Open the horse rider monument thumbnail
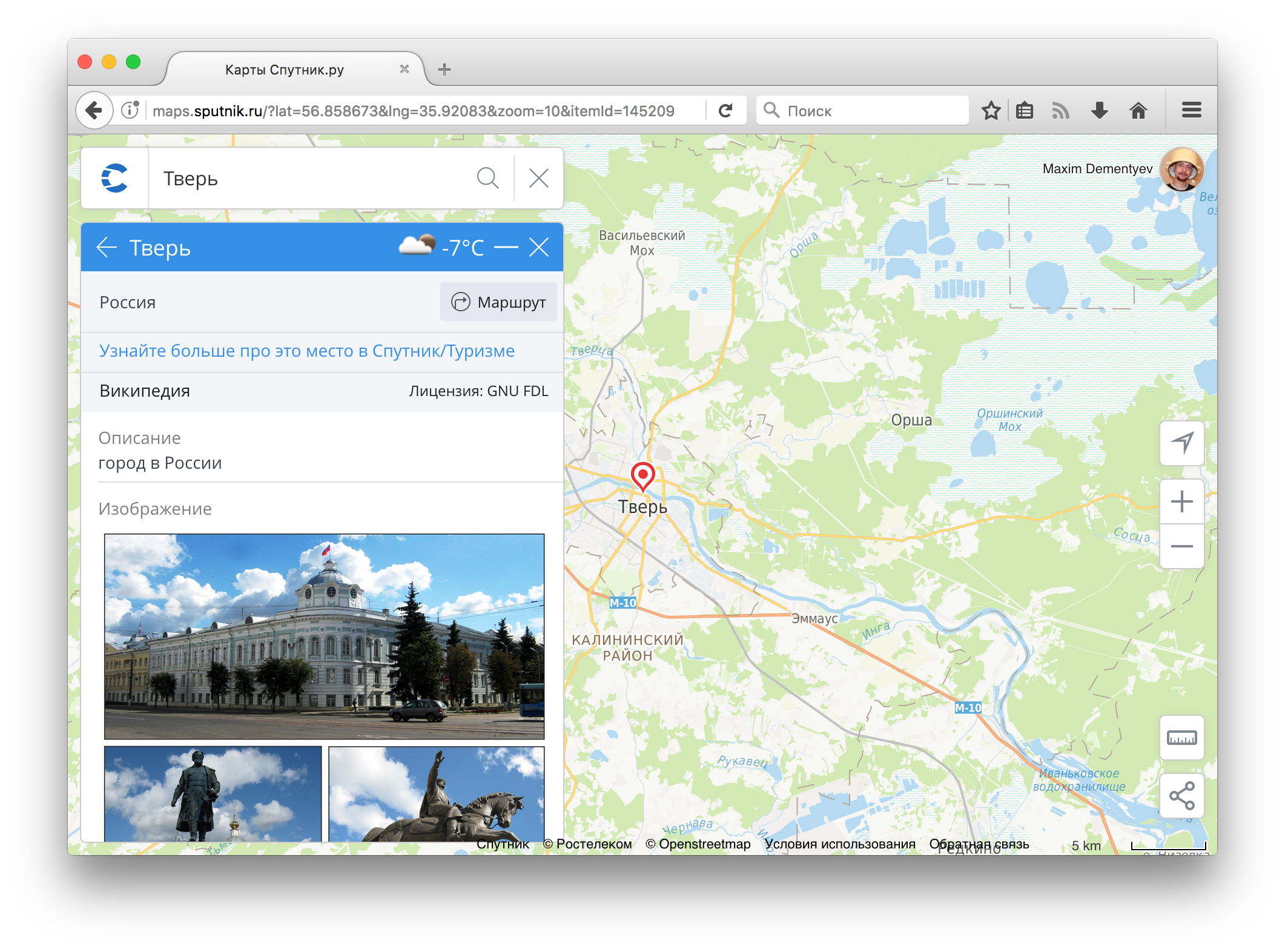This screenshot has height=952, width=1285. tap(436, 793)
